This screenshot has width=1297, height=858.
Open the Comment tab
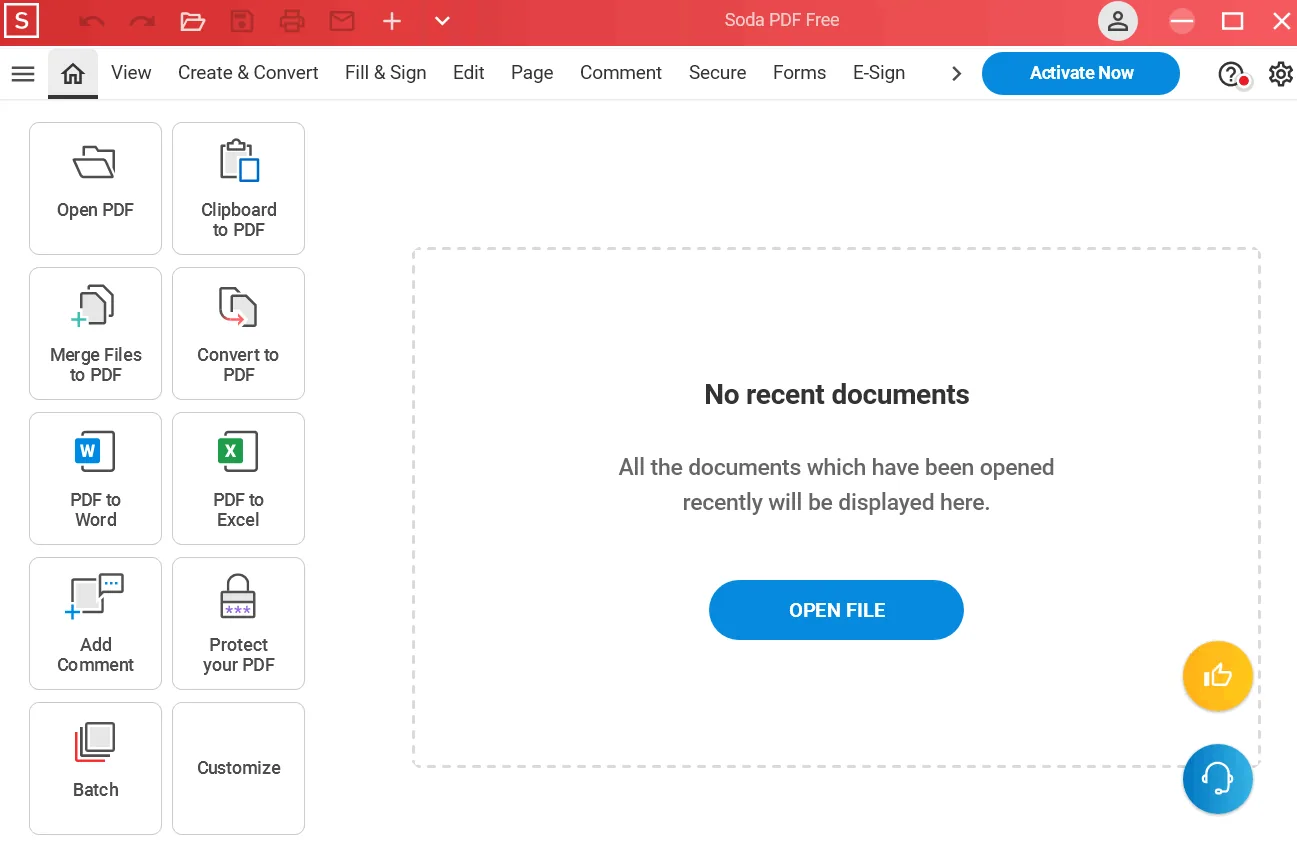621,73
